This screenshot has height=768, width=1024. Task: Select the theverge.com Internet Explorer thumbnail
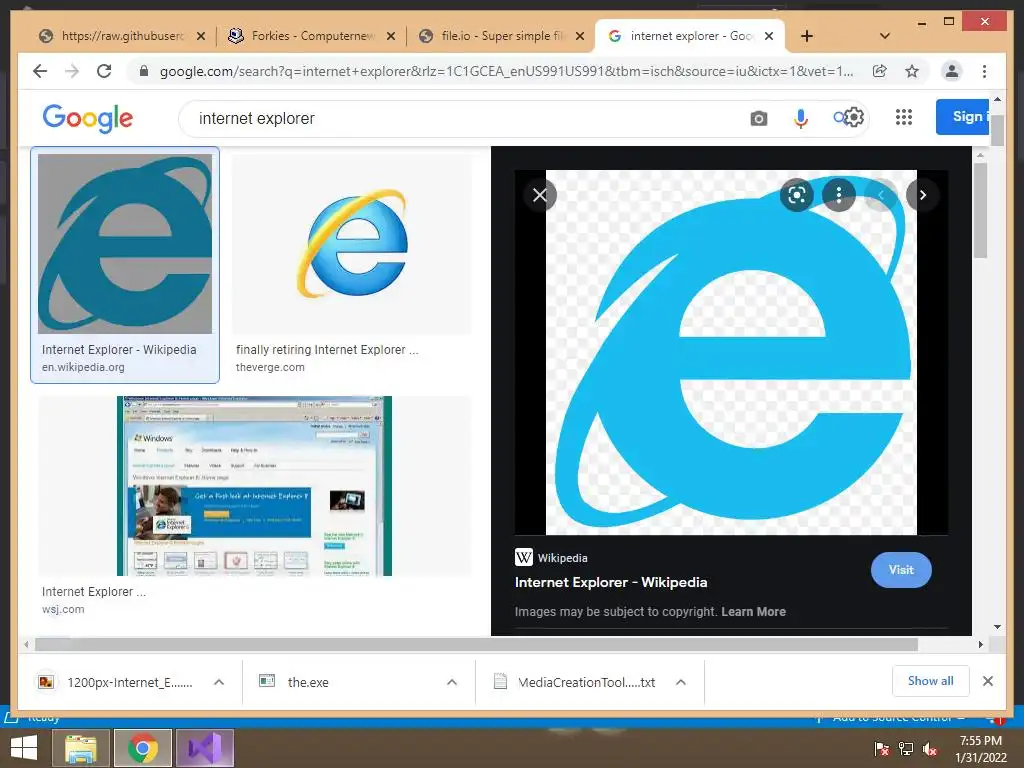click(x=352, y=244)
